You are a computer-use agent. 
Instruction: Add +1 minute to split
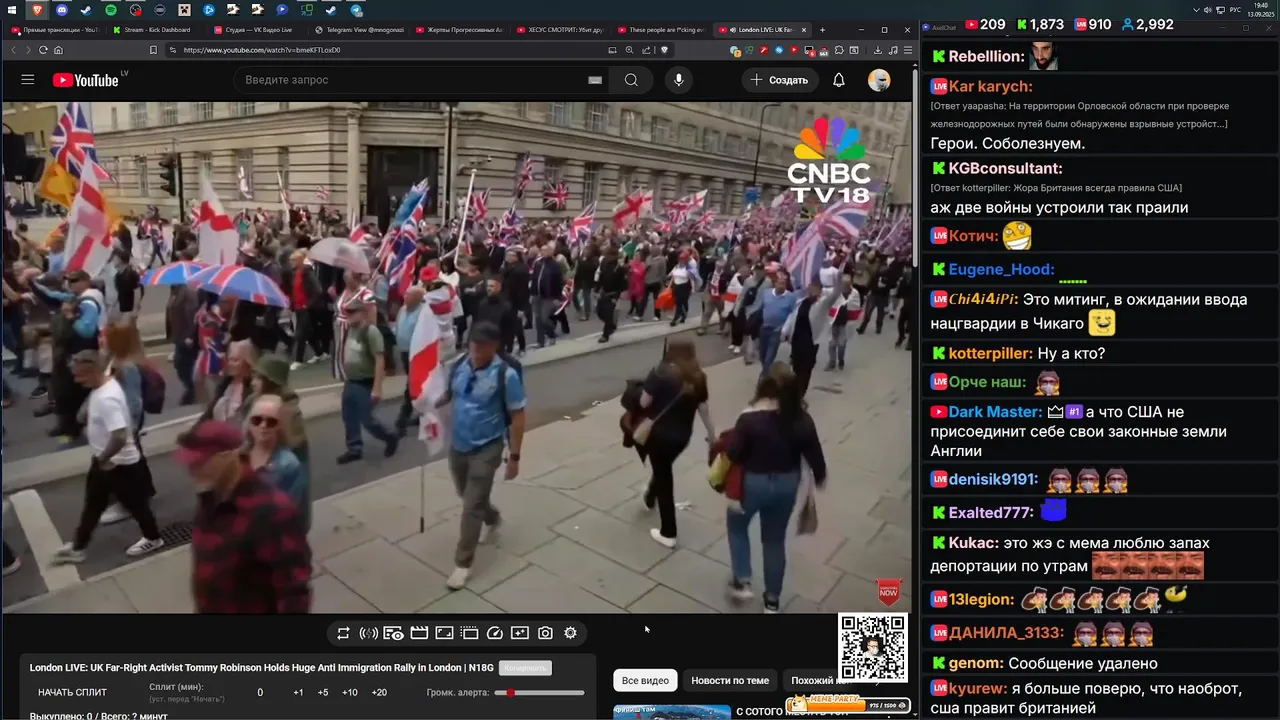point(298,692)
